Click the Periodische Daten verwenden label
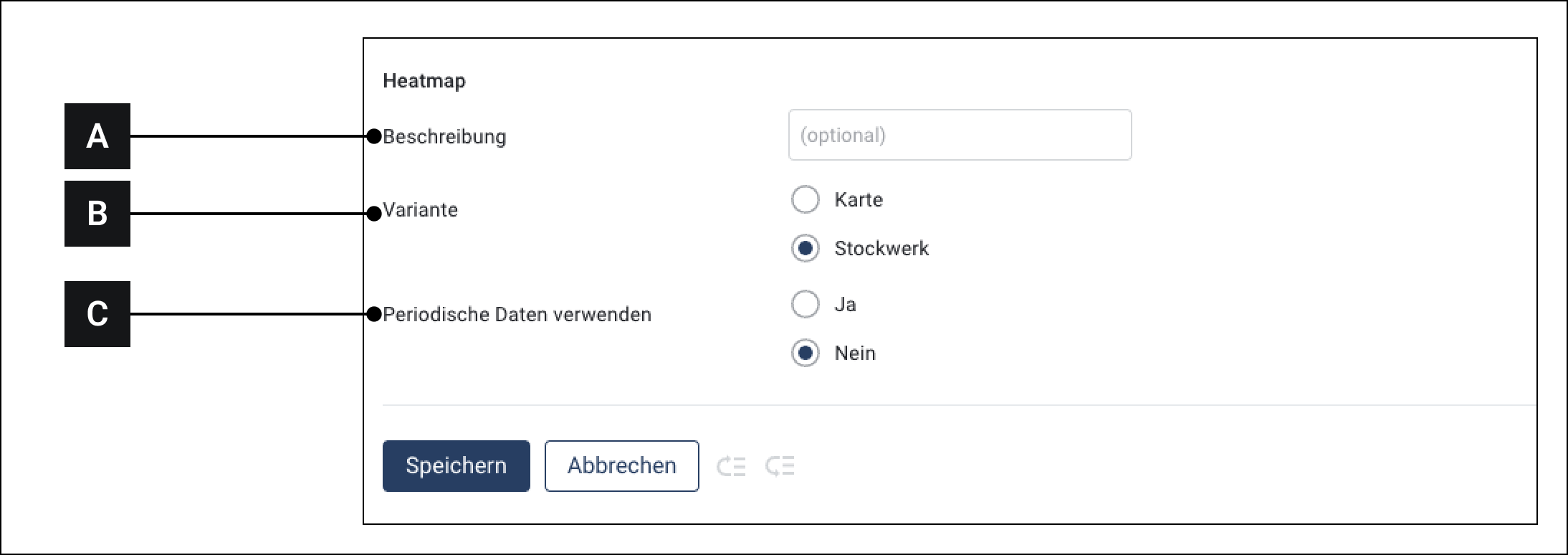Screen dimensions: 1568x555 coord(517,314)
